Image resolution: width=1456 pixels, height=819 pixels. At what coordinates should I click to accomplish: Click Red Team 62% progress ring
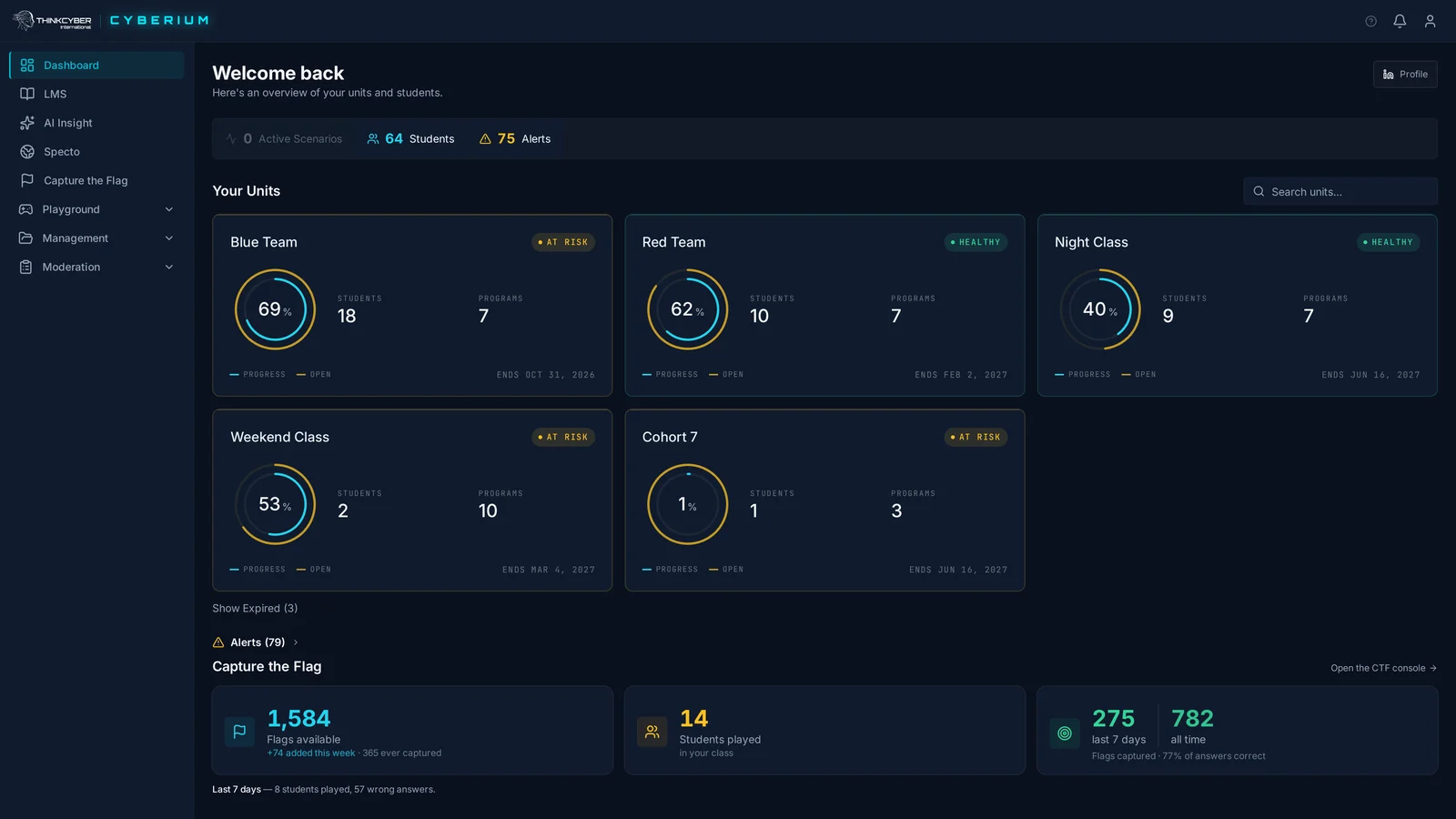pos(688,309)
